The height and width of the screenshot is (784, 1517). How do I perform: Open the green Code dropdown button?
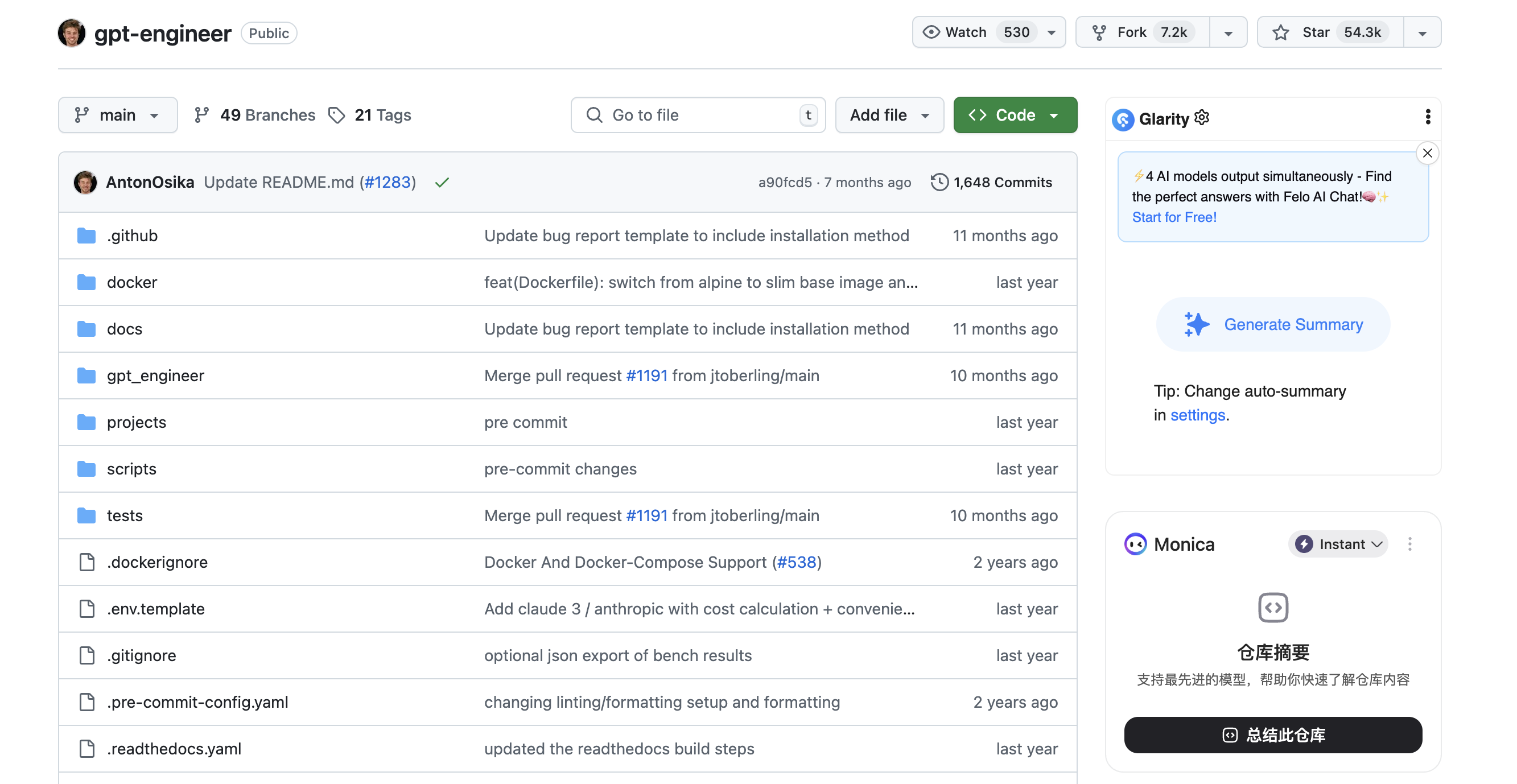point(1015,115)
